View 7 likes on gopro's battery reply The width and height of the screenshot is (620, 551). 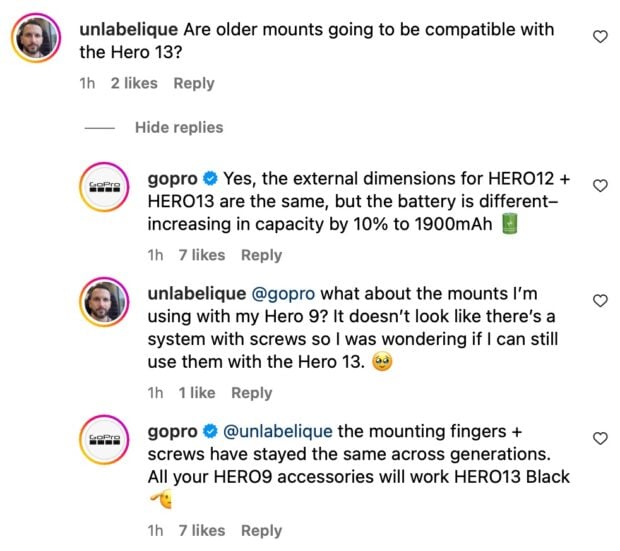pyautogui.click(x=201, y=255)
